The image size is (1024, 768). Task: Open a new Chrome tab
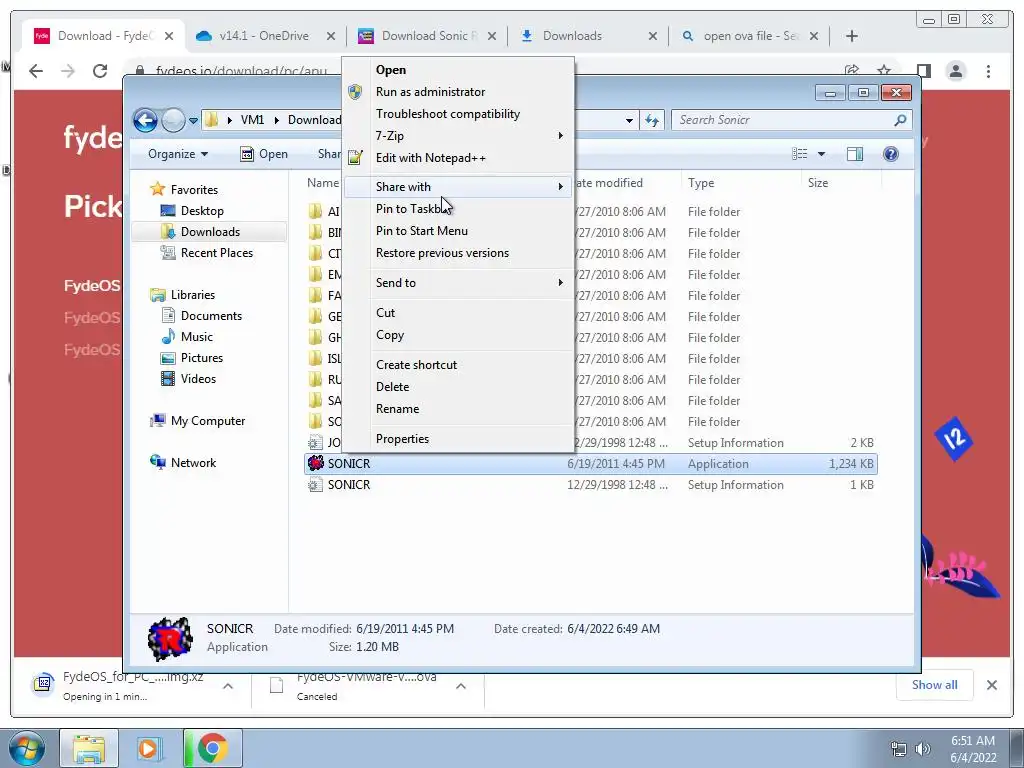click(x=852, y=36)
